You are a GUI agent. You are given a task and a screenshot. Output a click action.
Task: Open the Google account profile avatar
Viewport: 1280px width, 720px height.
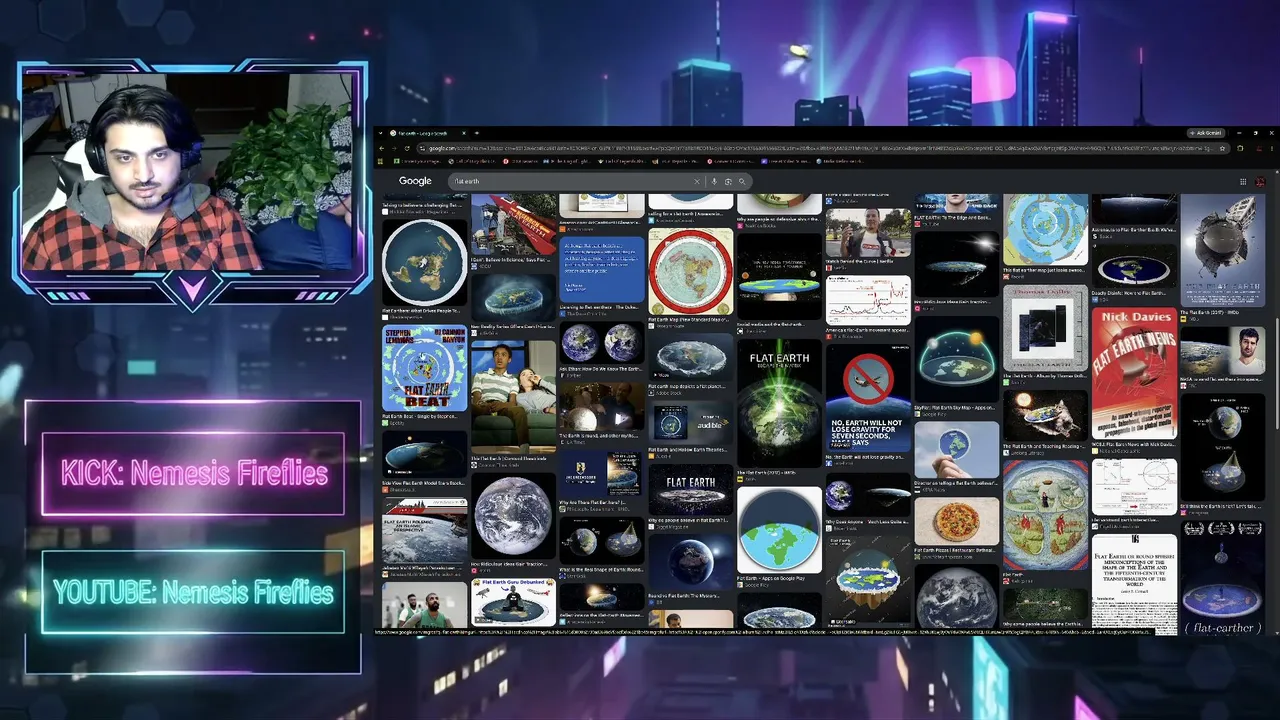[1261, 181]
